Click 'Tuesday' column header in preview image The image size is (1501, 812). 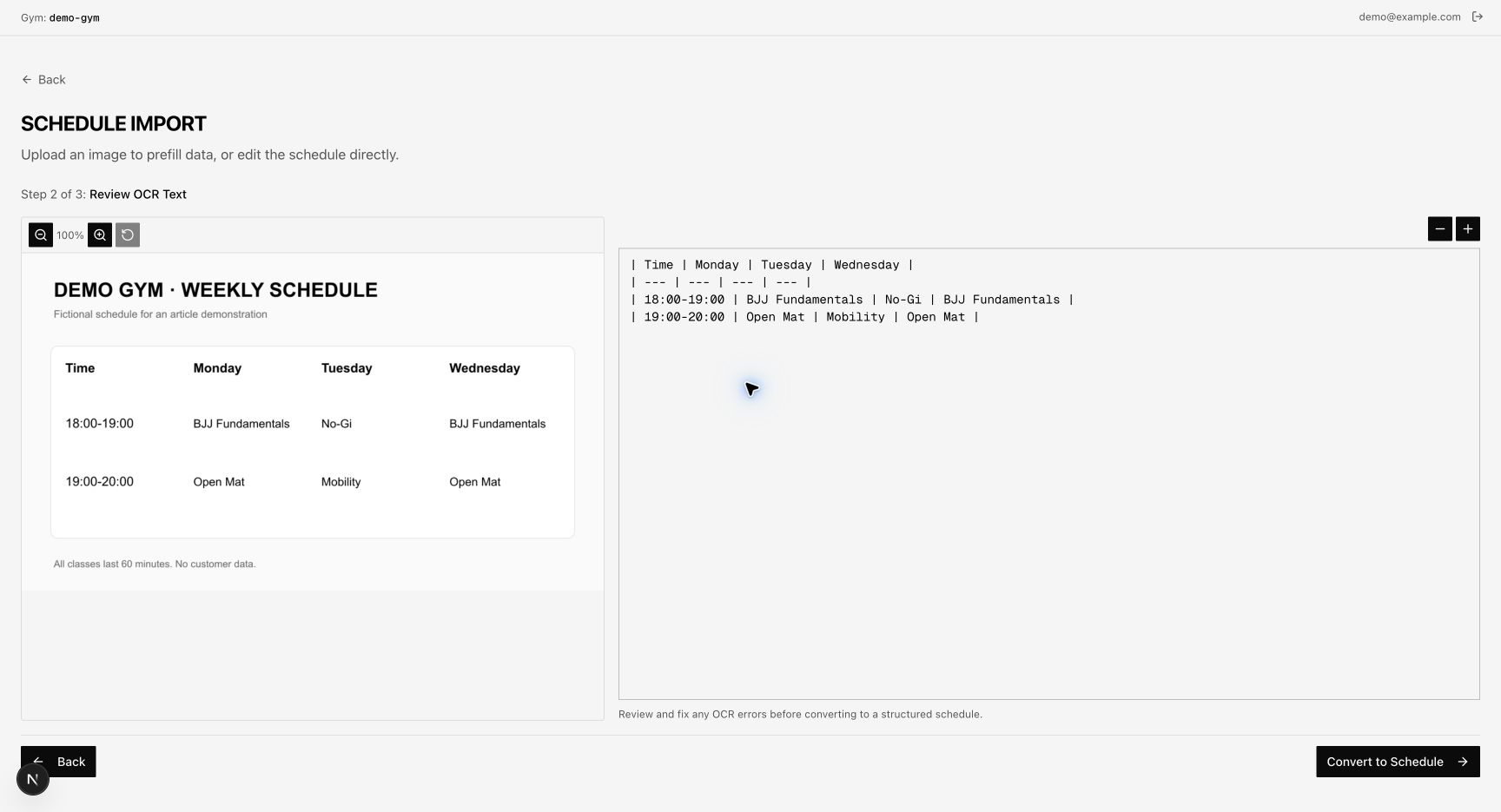click(347, 368)
